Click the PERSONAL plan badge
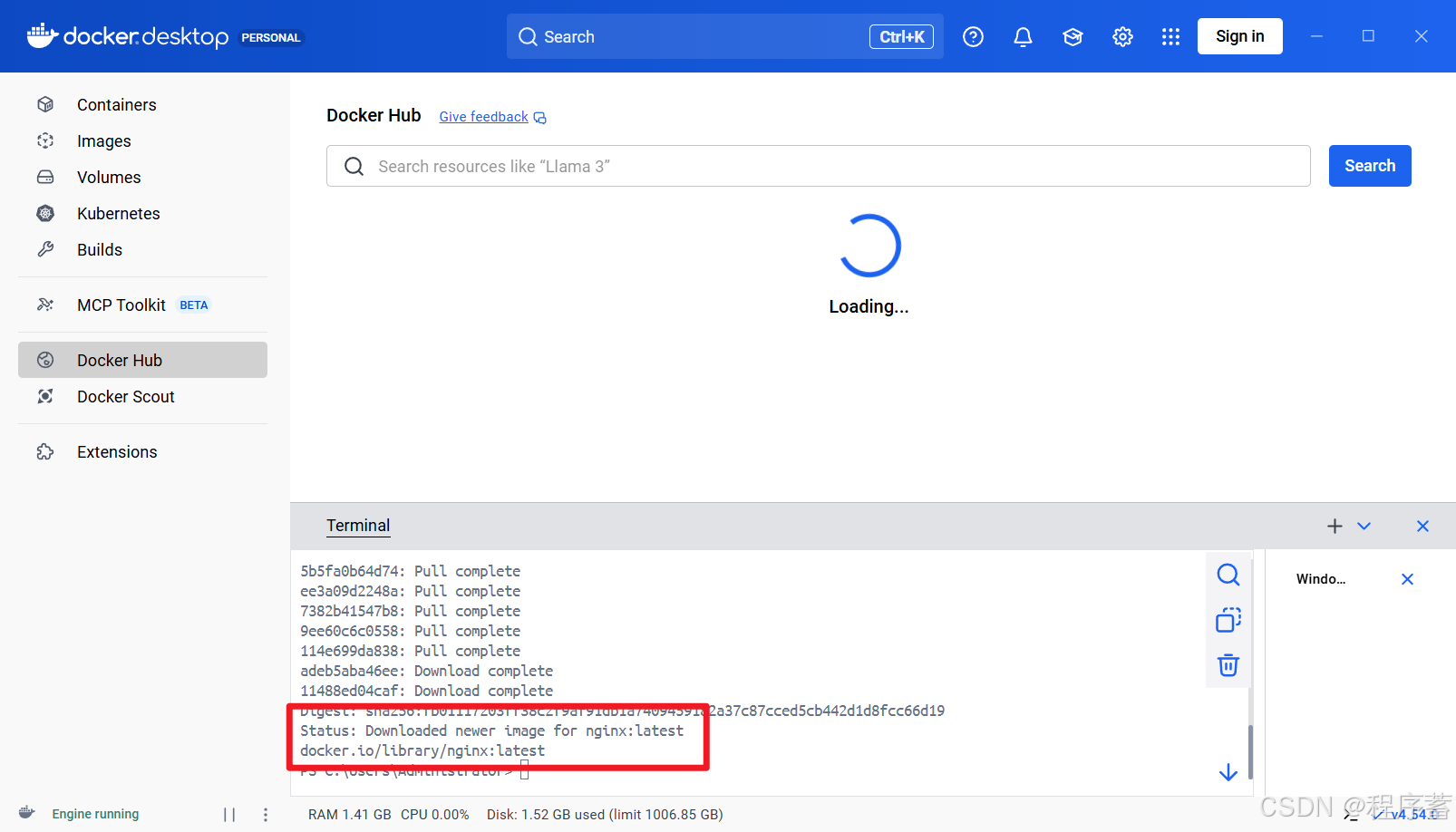This screenshot has width=1456, height=832. point(270,37)
